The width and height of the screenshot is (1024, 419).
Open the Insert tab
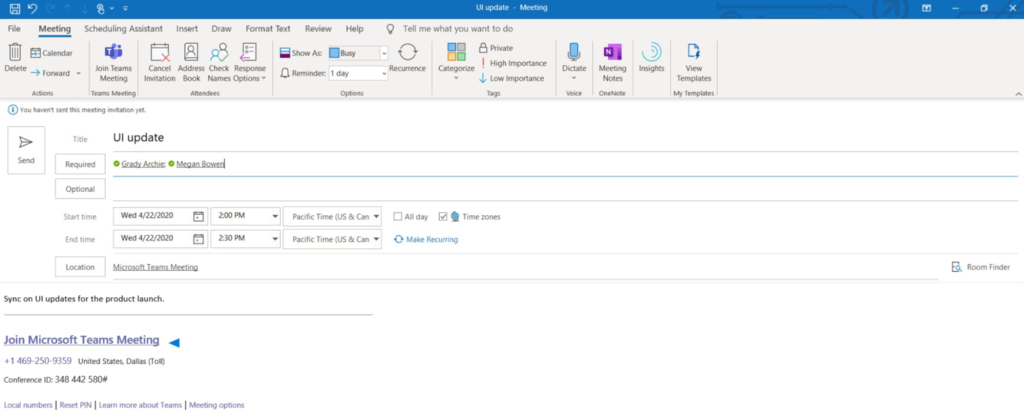tap(187, 29)
